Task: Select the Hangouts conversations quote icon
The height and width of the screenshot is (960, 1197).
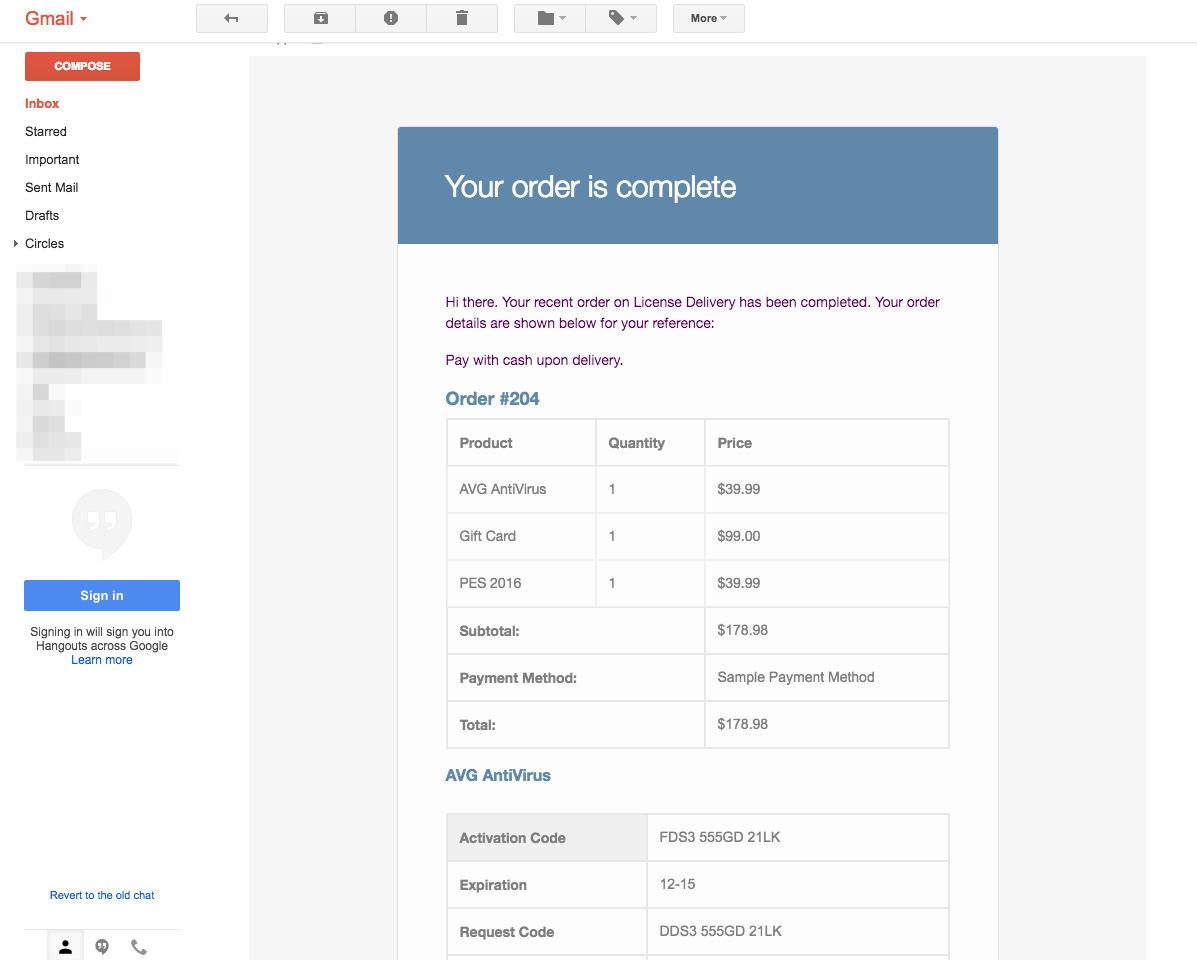Action: pyautogui.click(x=102, y=947)
